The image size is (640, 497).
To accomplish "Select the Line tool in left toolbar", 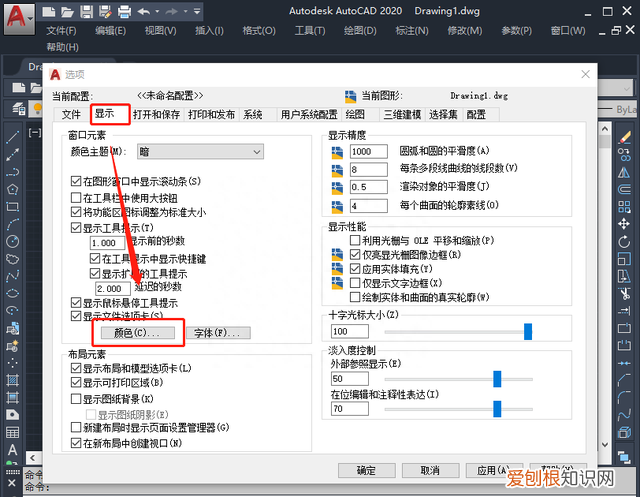I will tap(13, 137).
